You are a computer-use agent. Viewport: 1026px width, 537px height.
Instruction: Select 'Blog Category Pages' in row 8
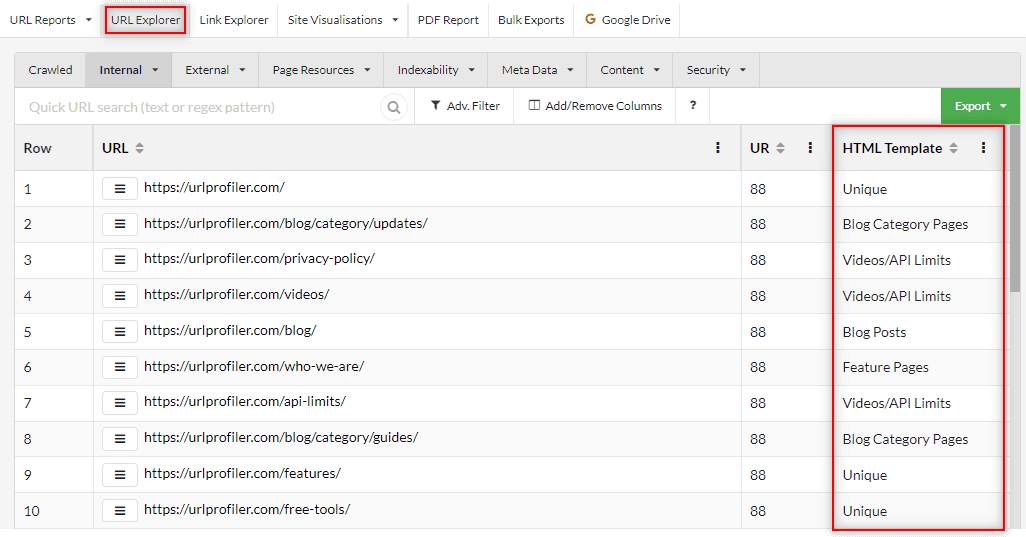click(x=905, y=440)
